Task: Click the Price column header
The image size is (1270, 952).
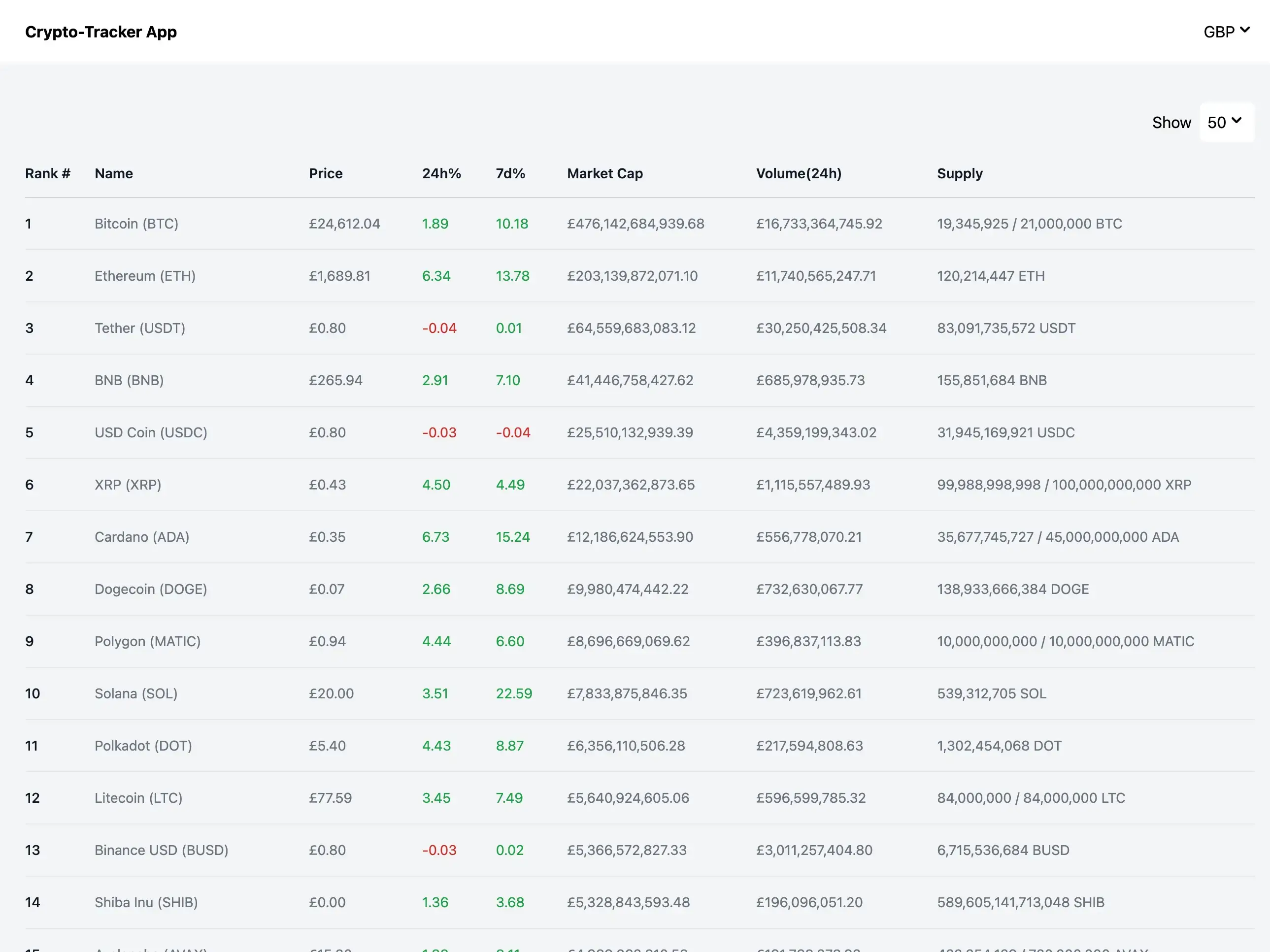Action: click(x=326, y=173)
